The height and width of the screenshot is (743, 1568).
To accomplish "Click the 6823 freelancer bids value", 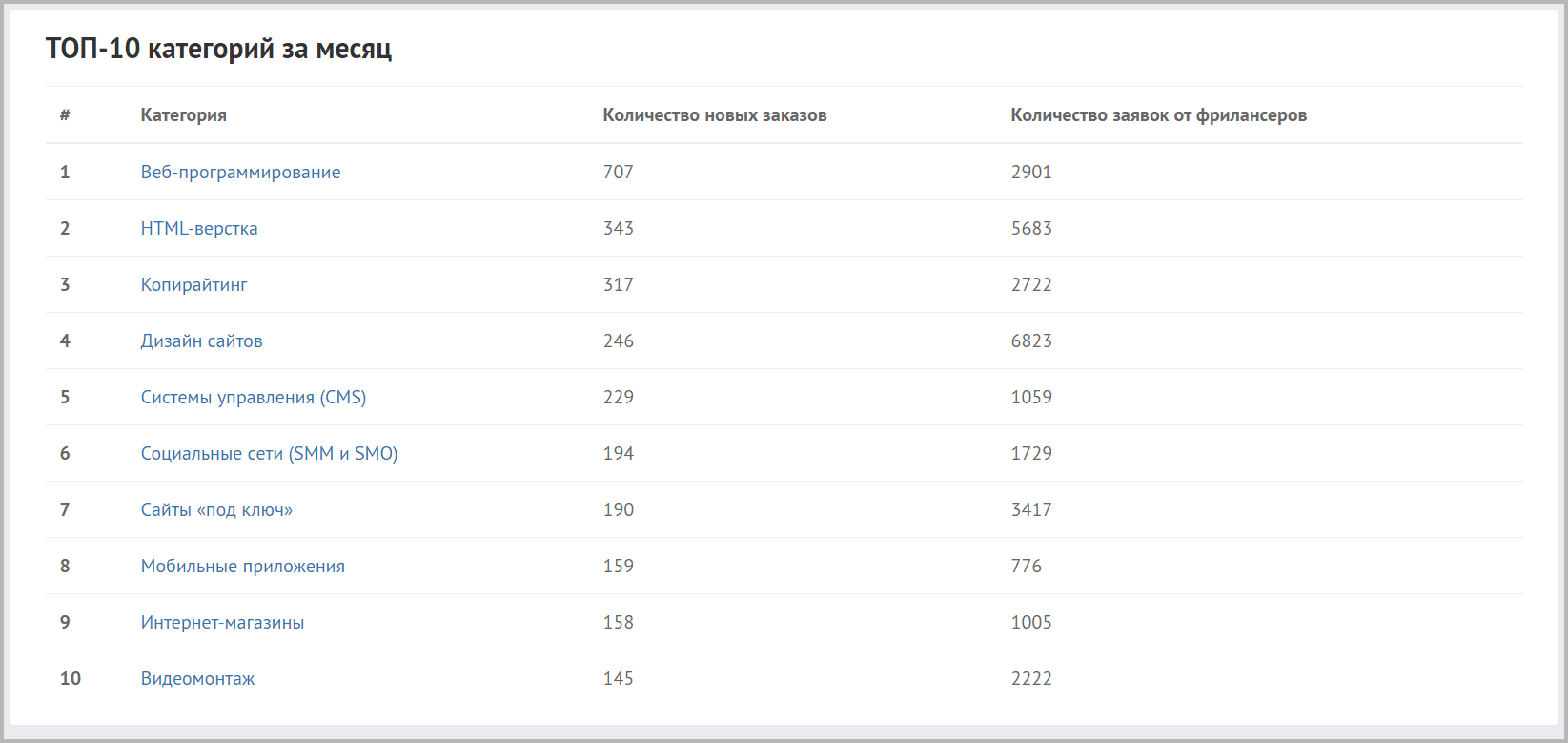I will click(1031, 341).
